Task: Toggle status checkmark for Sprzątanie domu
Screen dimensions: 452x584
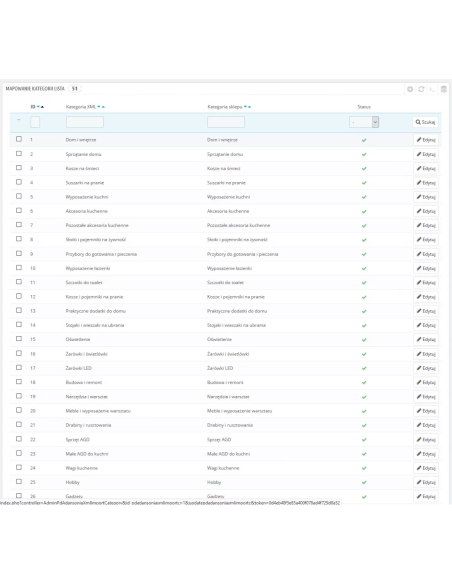Action: click(364, 154)
